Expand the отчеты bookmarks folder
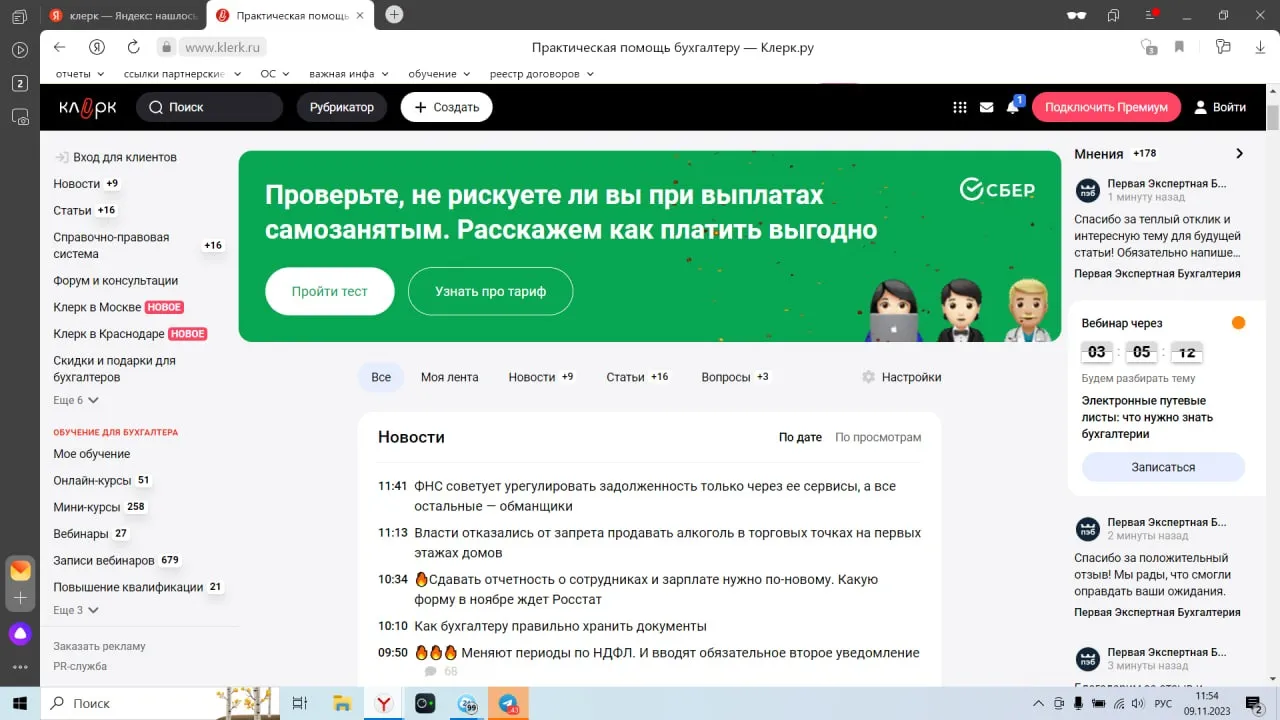 tap(80, 74)
